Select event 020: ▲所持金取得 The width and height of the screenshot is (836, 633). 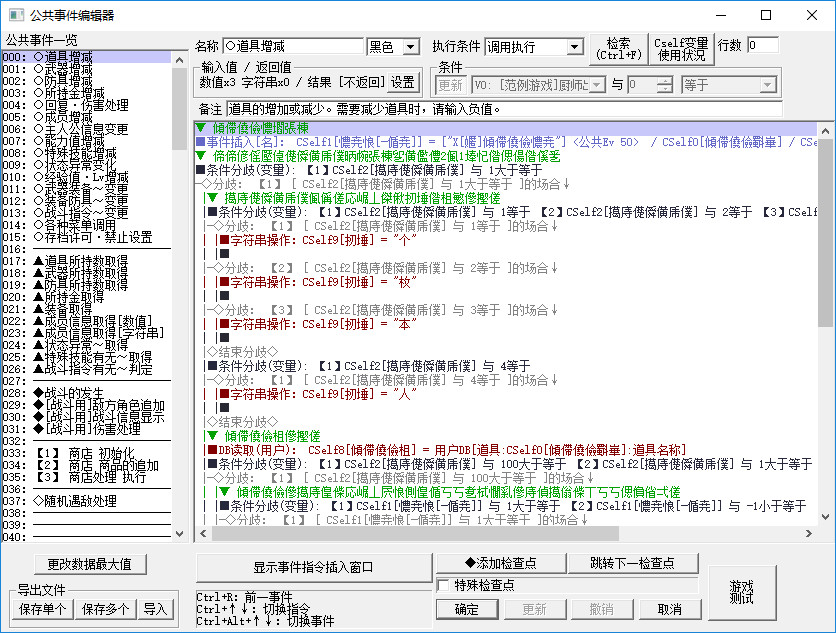pyautogui.click(x=86, y=297)
